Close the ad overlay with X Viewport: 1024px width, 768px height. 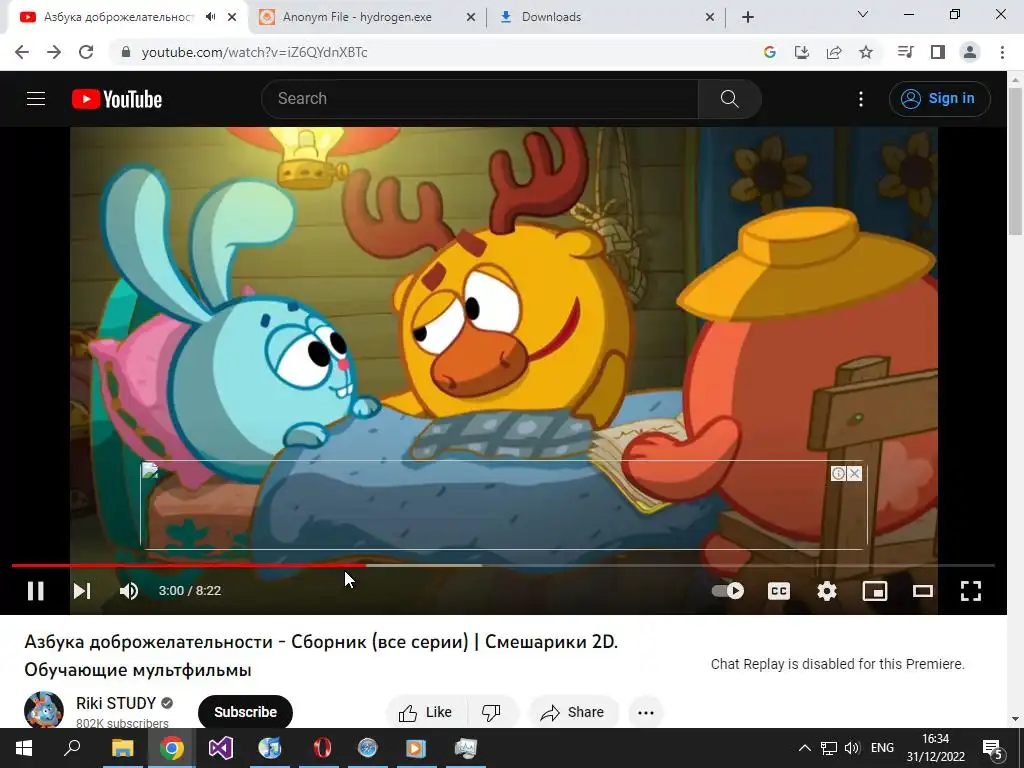[854, 473]
